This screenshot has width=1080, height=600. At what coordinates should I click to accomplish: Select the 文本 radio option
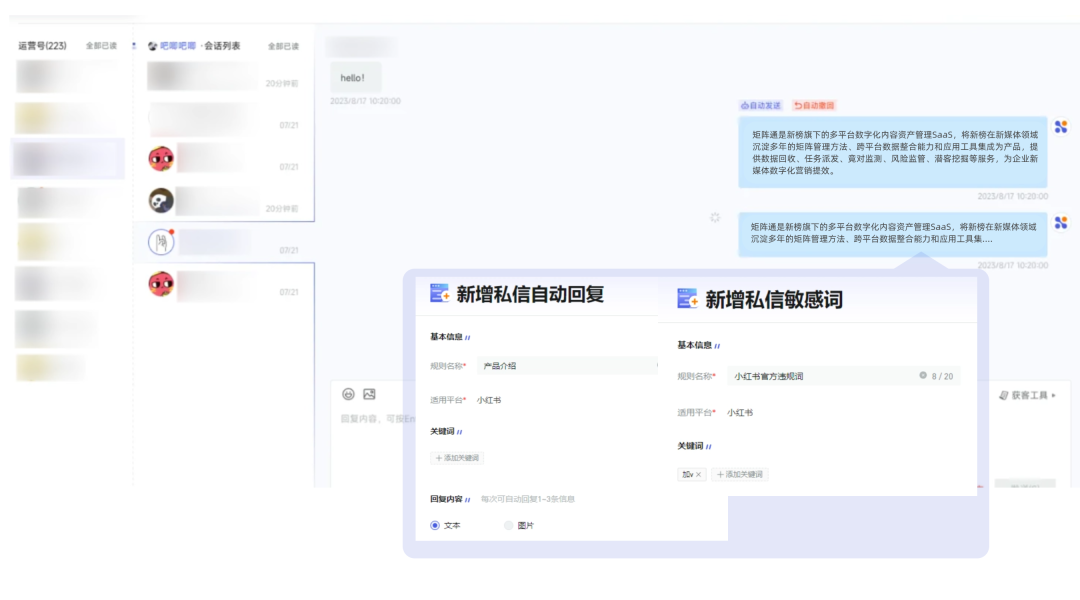[x=435, y=525]
